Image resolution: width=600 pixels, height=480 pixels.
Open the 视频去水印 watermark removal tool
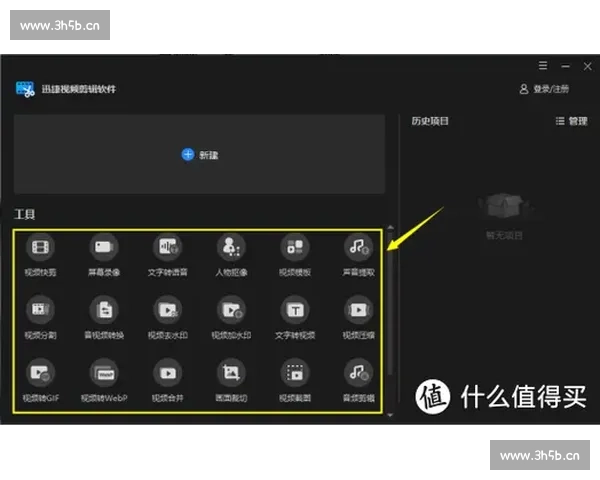[x=168, y=318]
